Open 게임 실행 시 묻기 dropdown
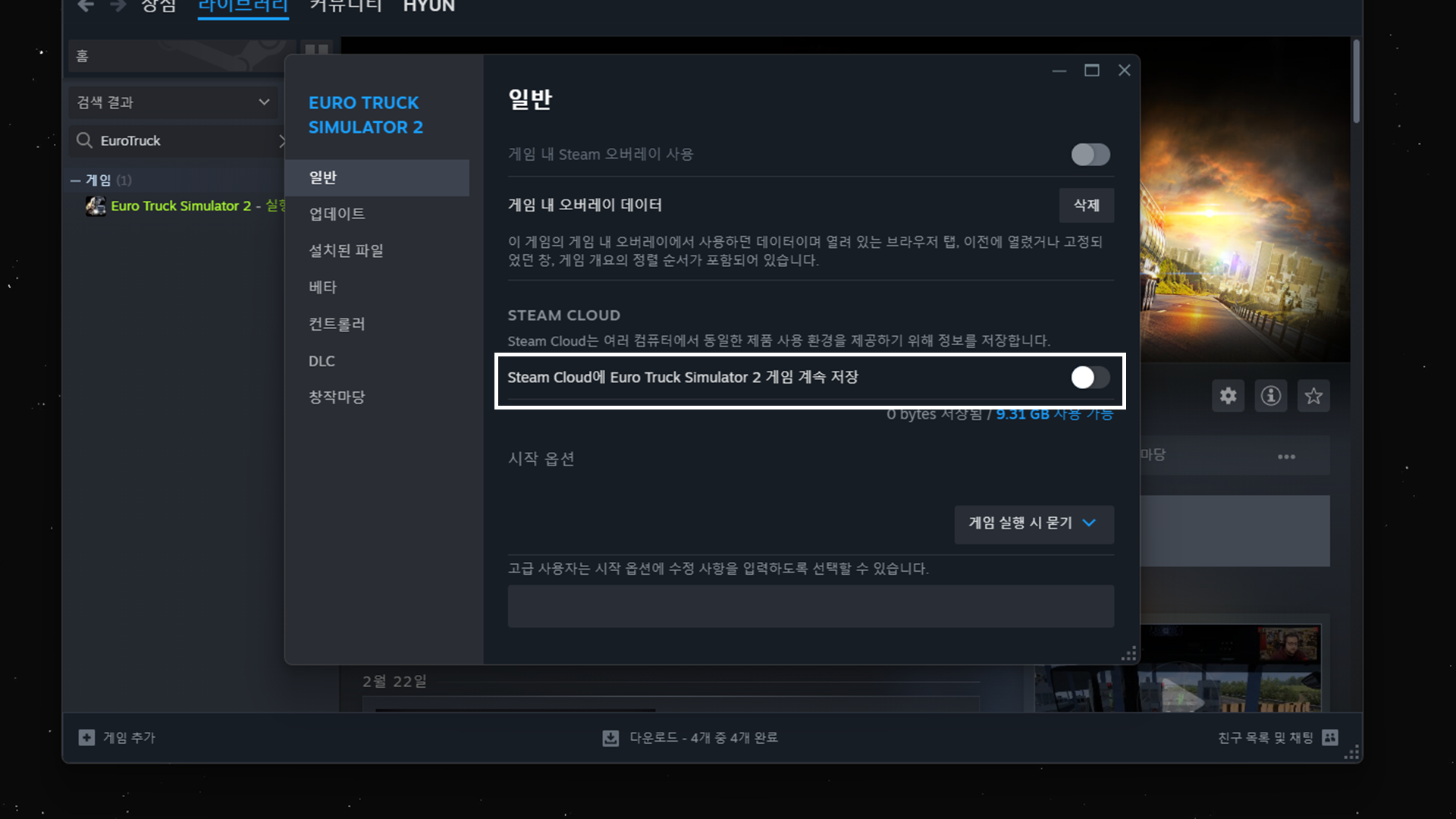 1034,523
